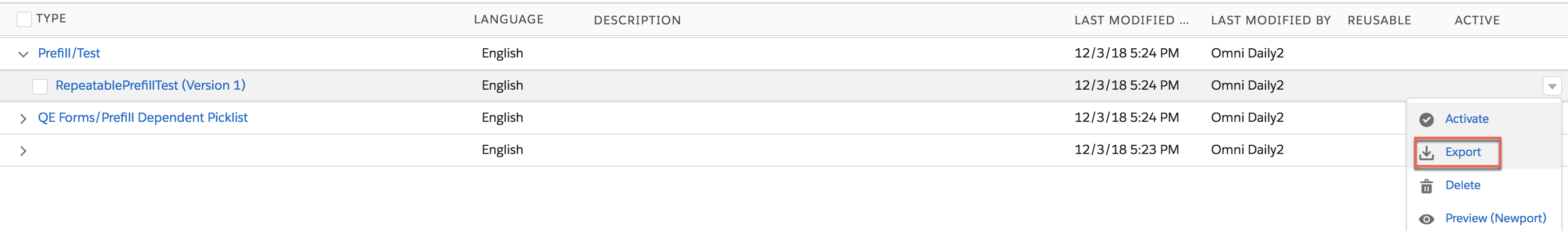Click the Activate checkmark icon
The image size is (1568, 232).
1426,119
